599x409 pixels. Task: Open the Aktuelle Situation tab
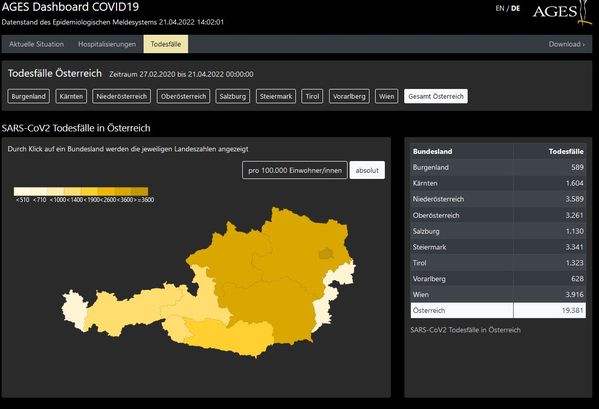click(37, 44)
